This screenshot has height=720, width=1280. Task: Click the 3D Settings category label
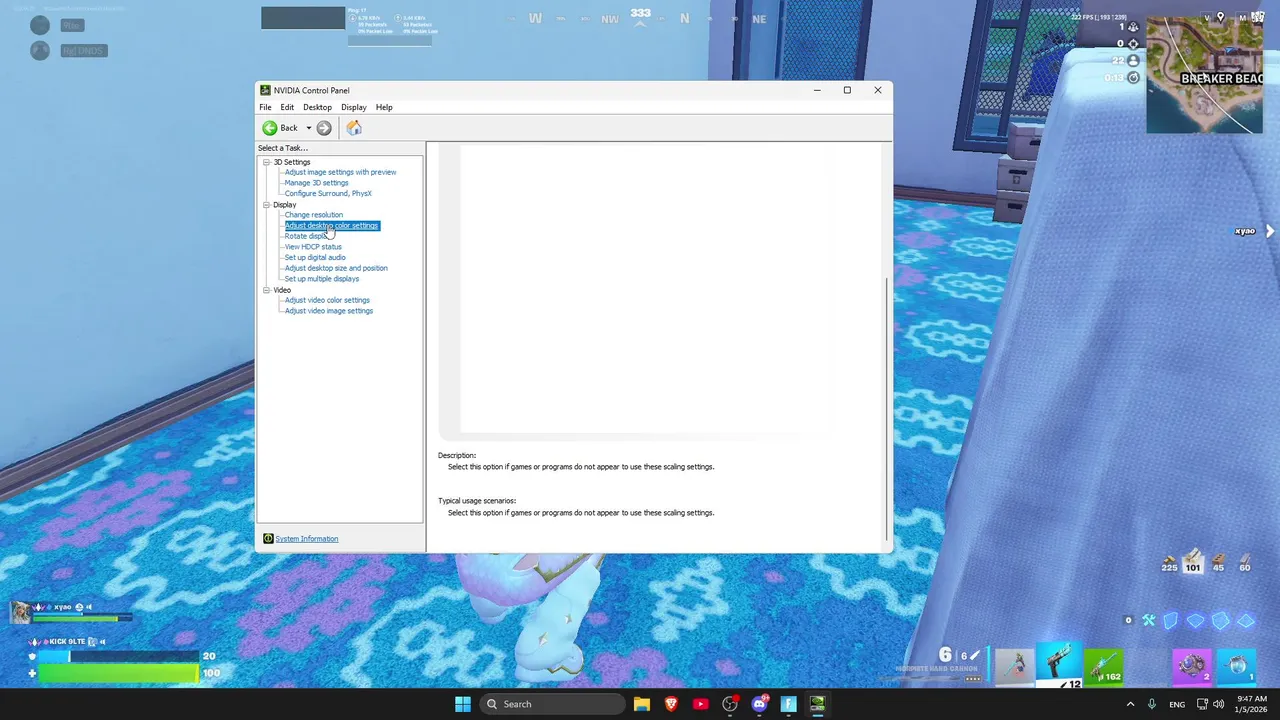tap(292, 162)
